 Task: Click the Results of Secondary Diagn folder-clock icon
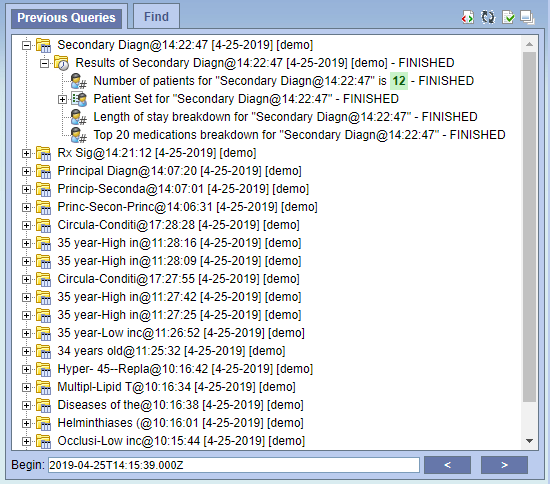pos(61,63)
